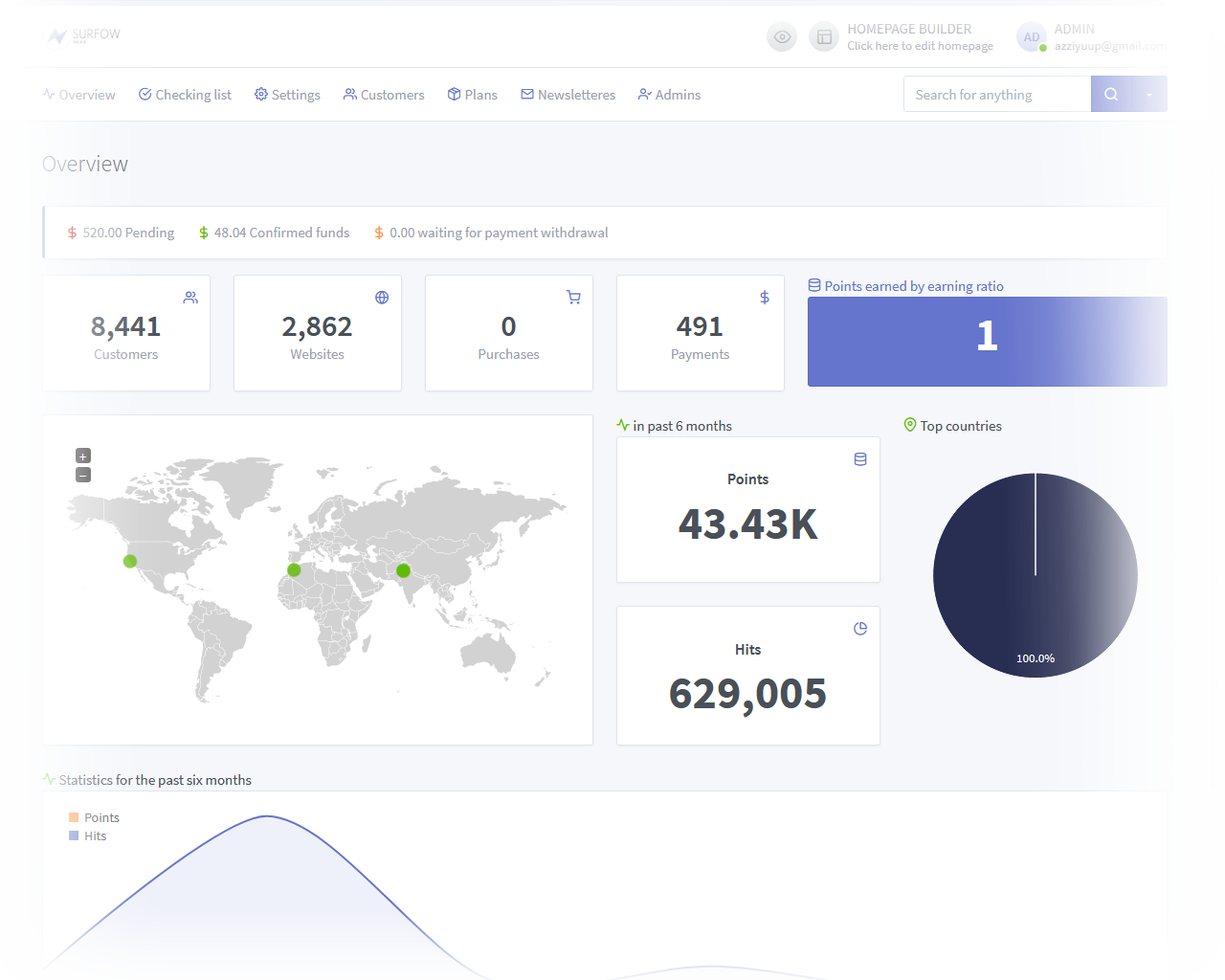
Task: Click the pulse icon beside in past 6 months
Action: coord(623,425)
